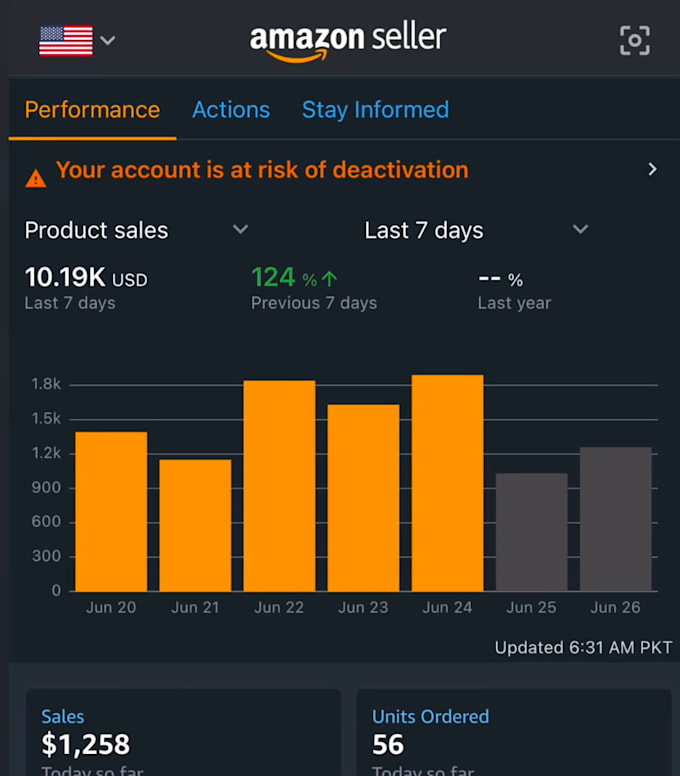
Task: Open the Sales card link
Action: pos(63,717)
